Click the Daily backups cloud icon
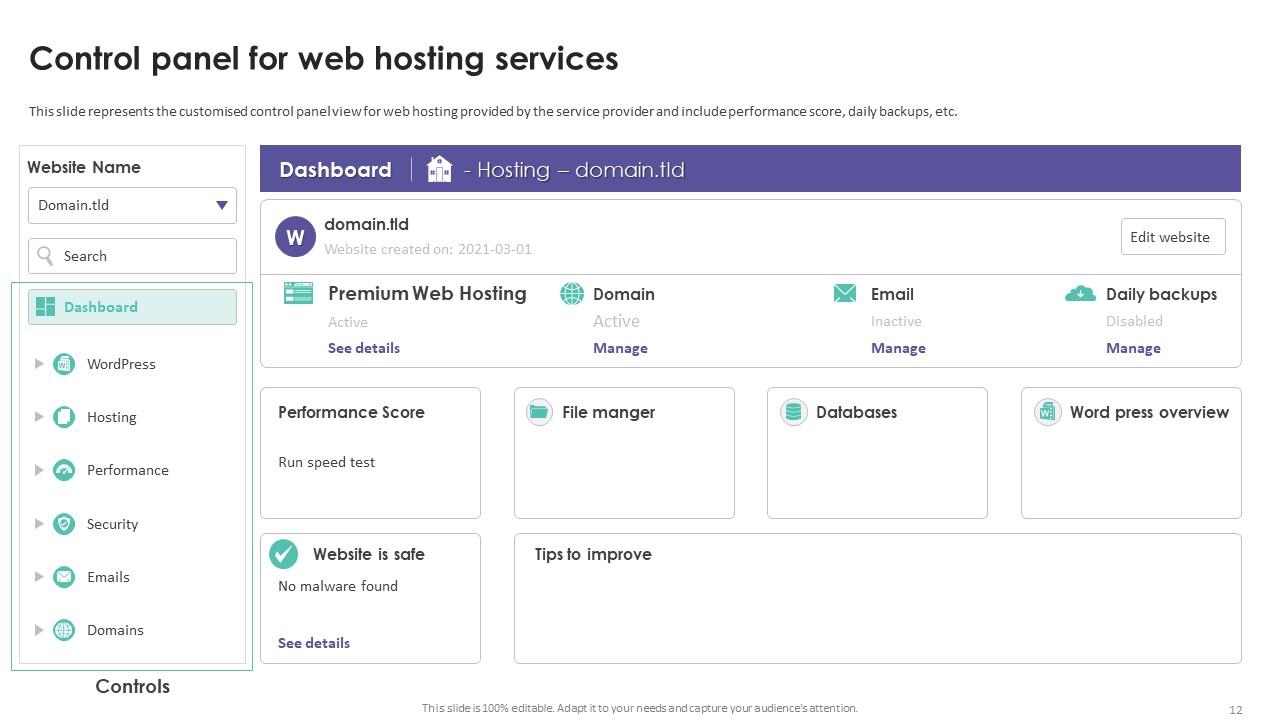The height and width of the screenshot is (720, 1280). (1080, 294)
